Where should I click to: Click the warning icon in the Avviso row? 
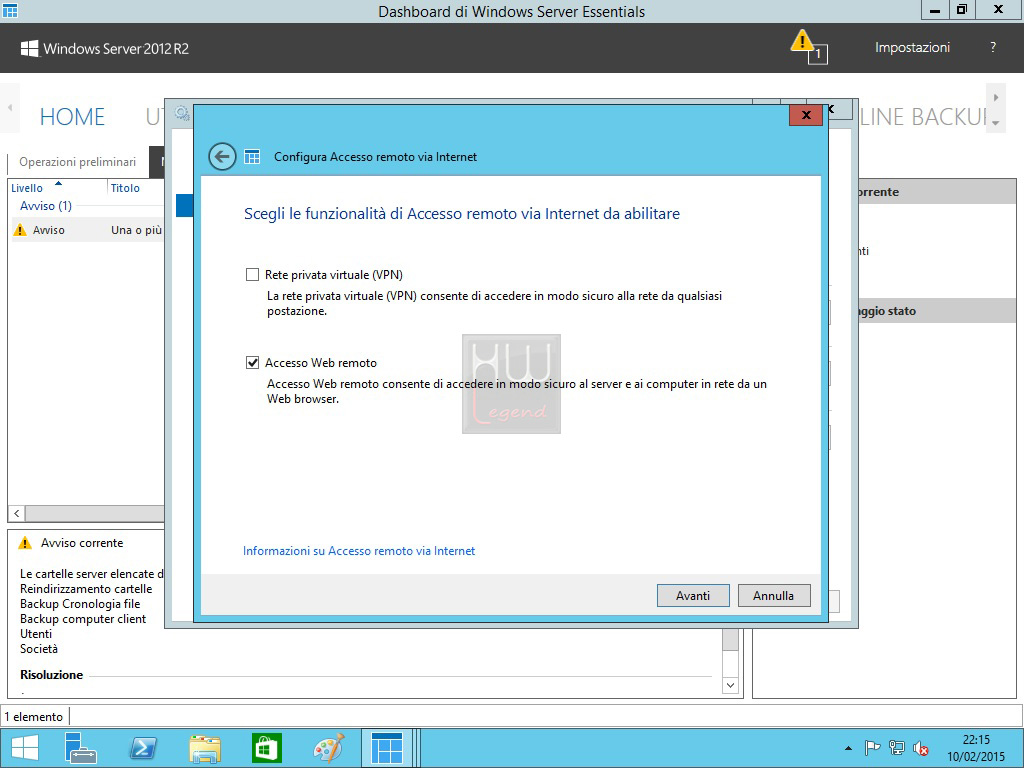pos(20,230)
